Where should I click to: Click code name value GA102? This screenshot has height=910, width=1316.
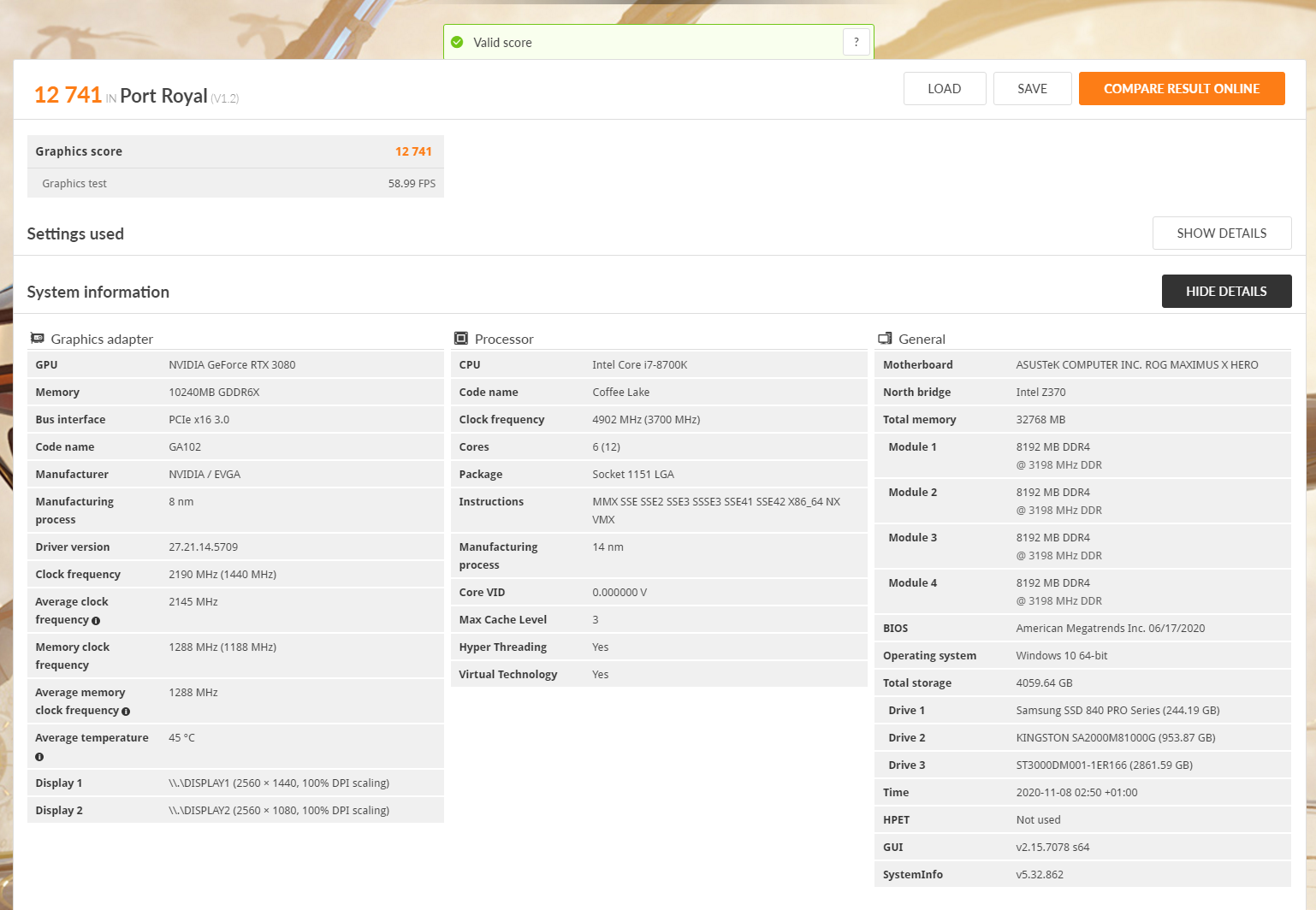pyautogui.click(x=185, y=446)
